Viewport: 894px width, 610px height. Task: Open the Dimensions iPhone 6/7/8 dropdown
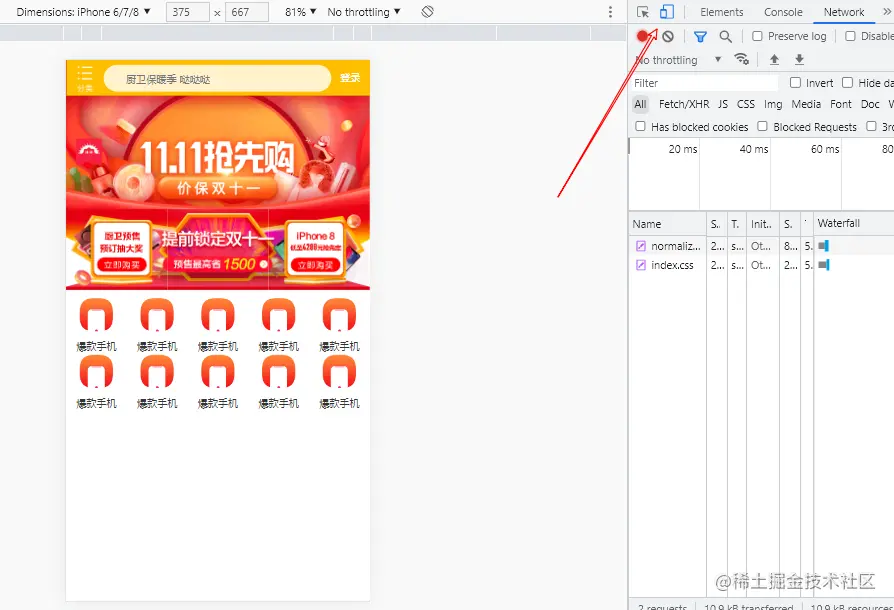coord(83,12)
